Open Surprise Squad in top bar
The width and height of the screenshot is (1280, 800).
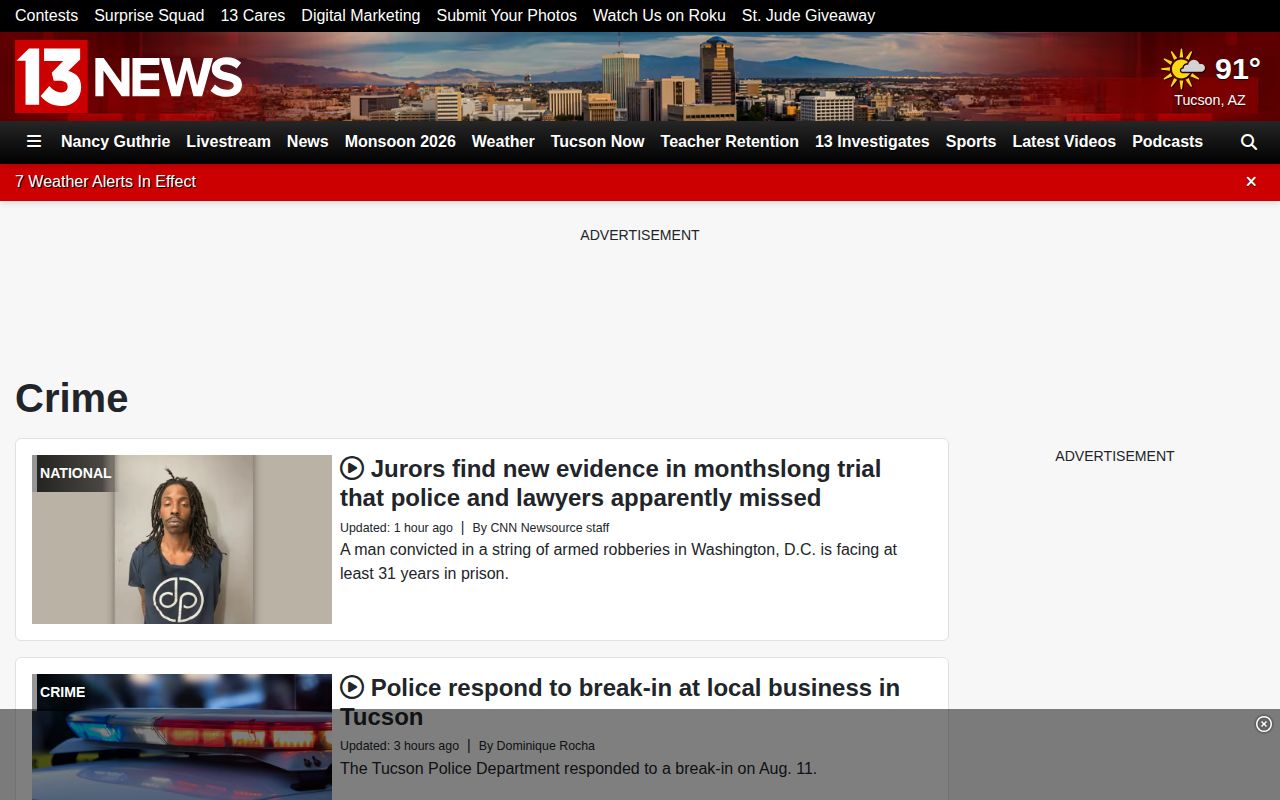pos(149,16)
